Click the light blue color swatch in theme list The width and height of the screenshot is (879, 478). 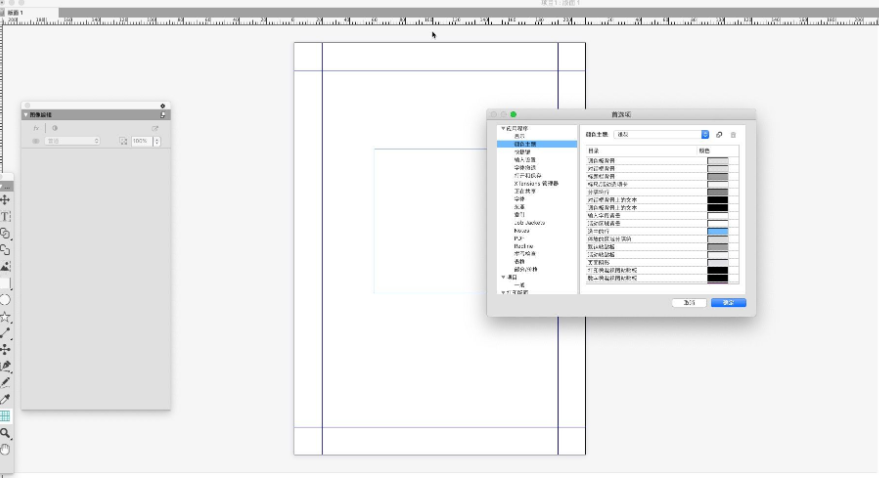pyautogui.click(x=718, y=231)
